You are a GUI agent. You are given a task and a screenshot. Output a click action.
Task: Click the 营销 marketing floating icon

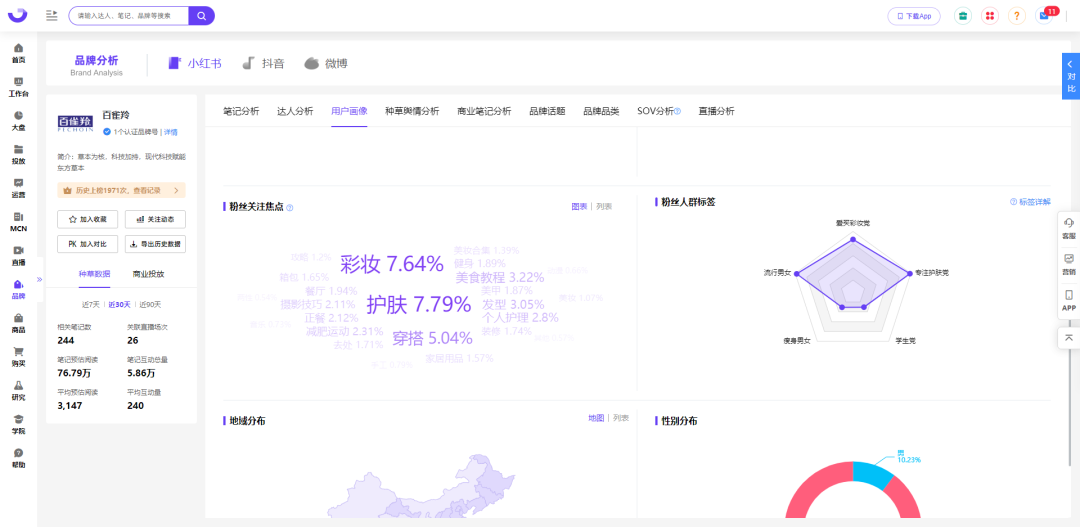[x=1069, y=264]
